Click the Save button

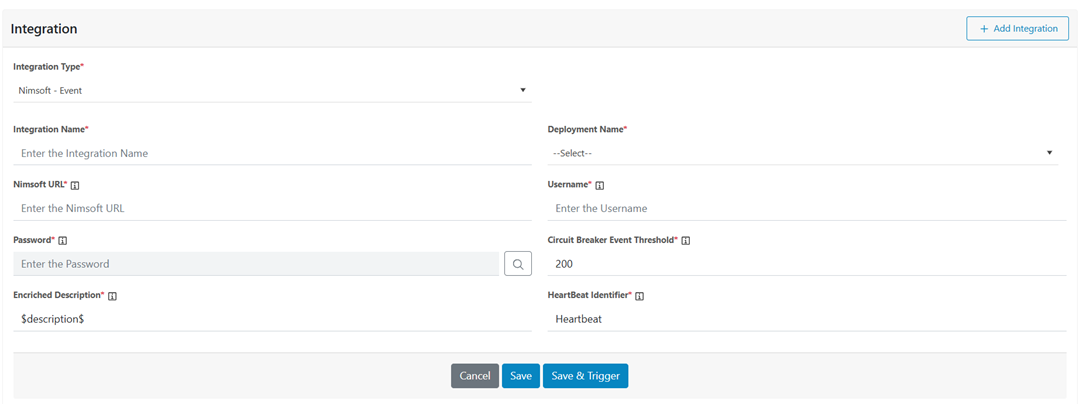click(x=520, y=376)
